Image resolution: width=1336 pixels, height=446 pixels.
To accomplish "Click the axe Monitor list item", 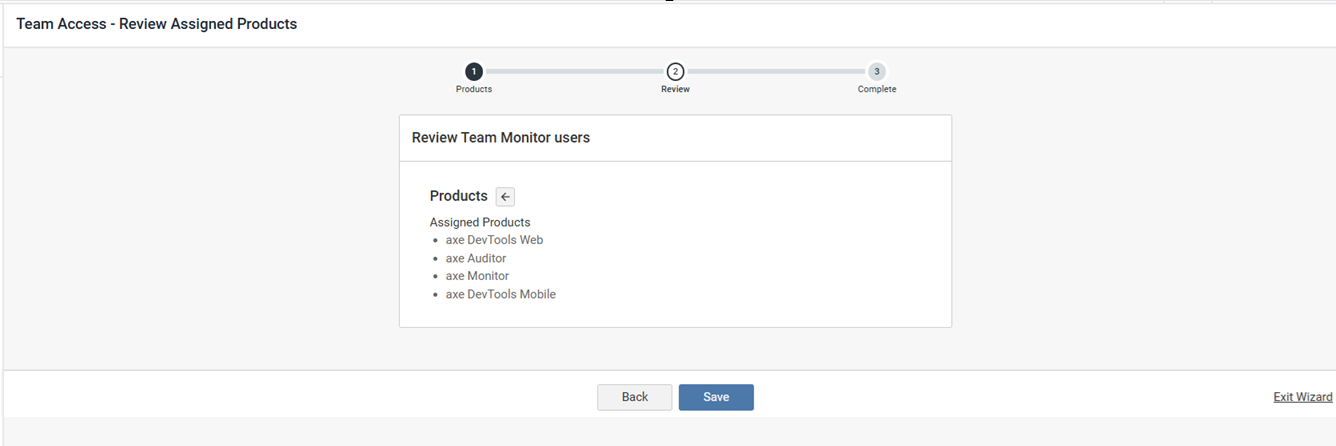I will click(x=477, y=276).
